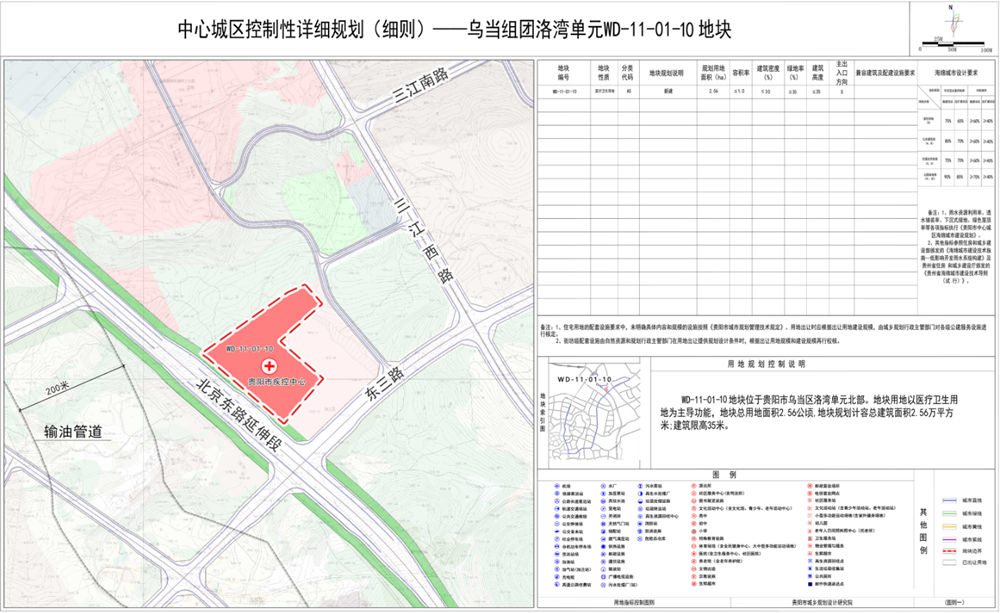Click the 输油管道 label on the map

(75, 432)
